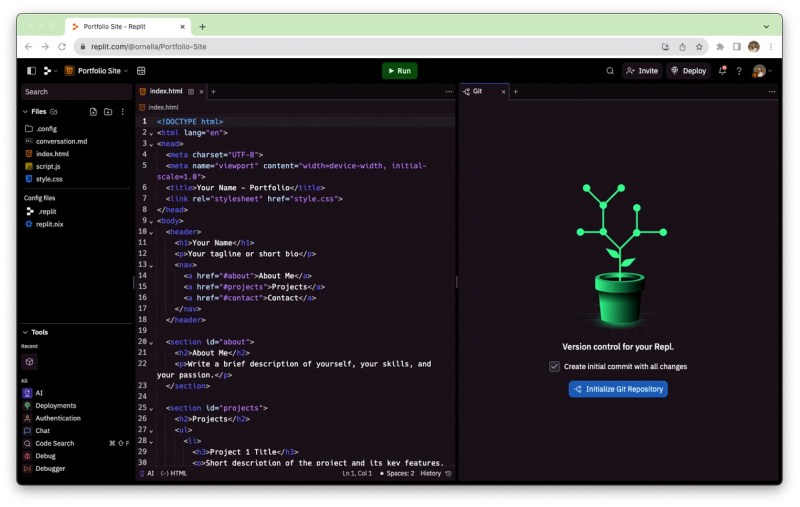This screenshot has width=800, height=507.
Task: Click the AI button in status bar
Action: 147,473
